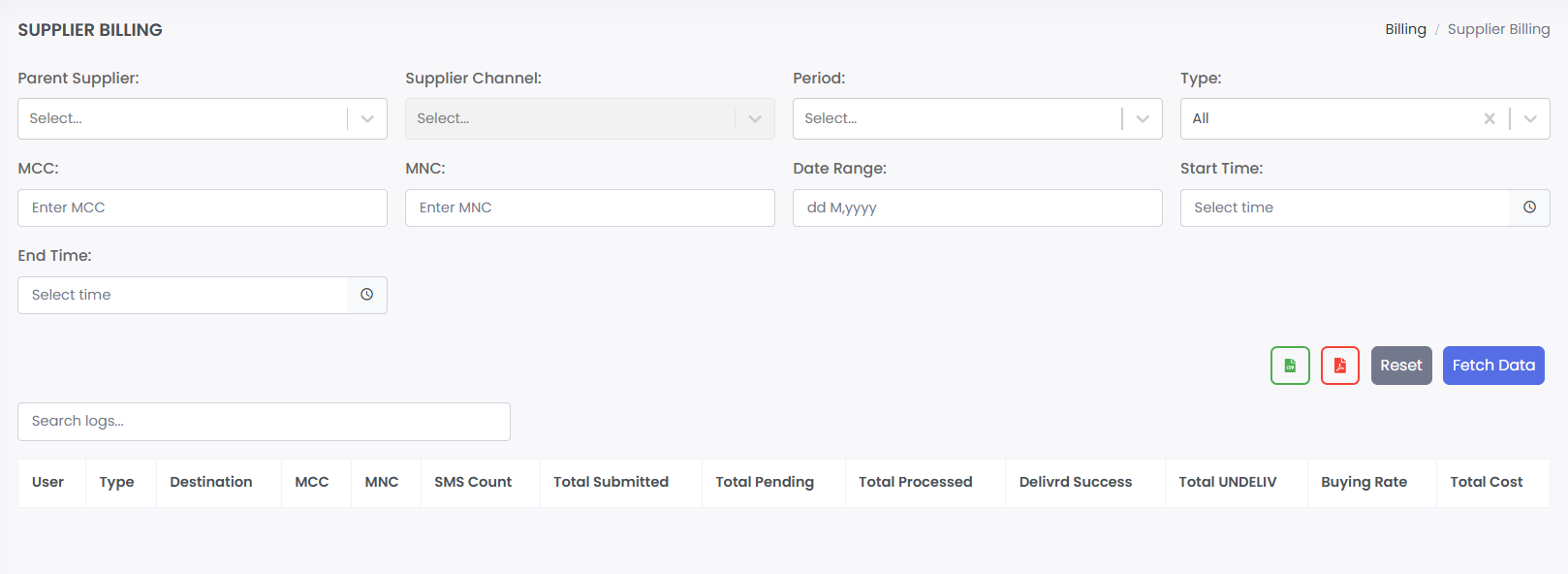Open the Period dropdown

click(x=1143, y=118)
